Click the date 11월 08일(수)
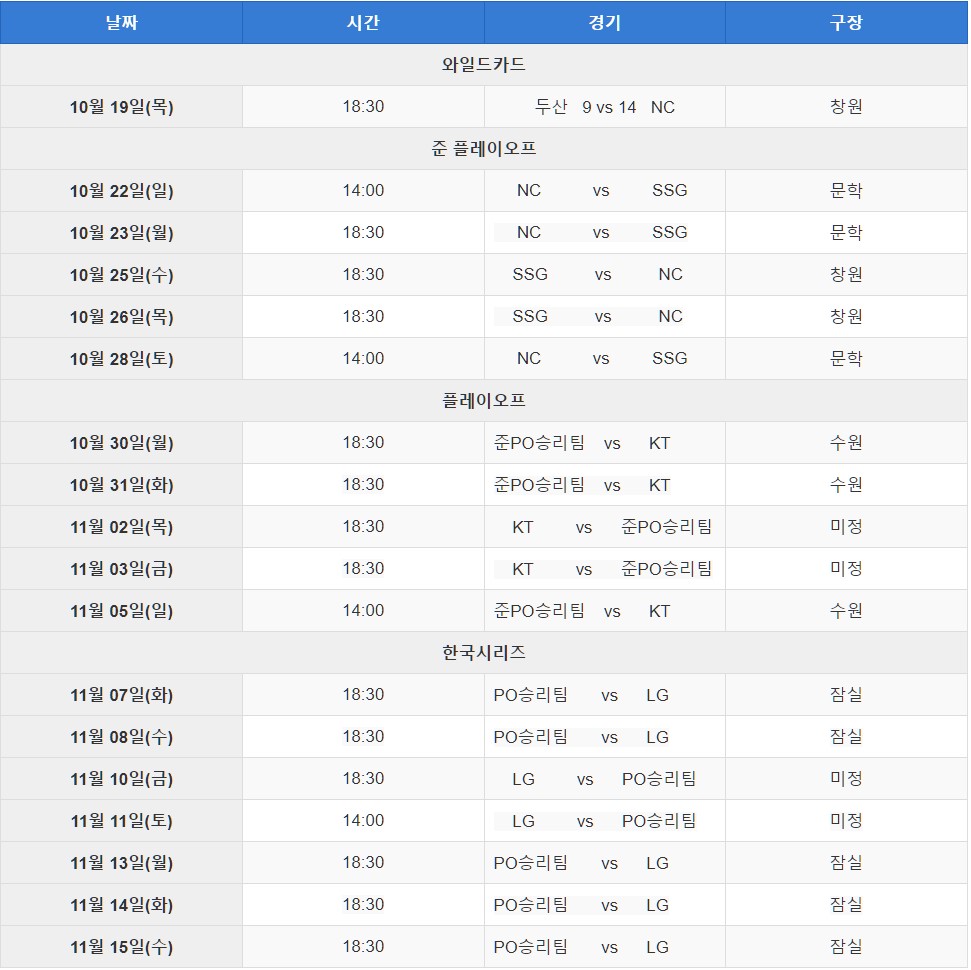Viewport: 971px width, 970px height. (121, 737)
